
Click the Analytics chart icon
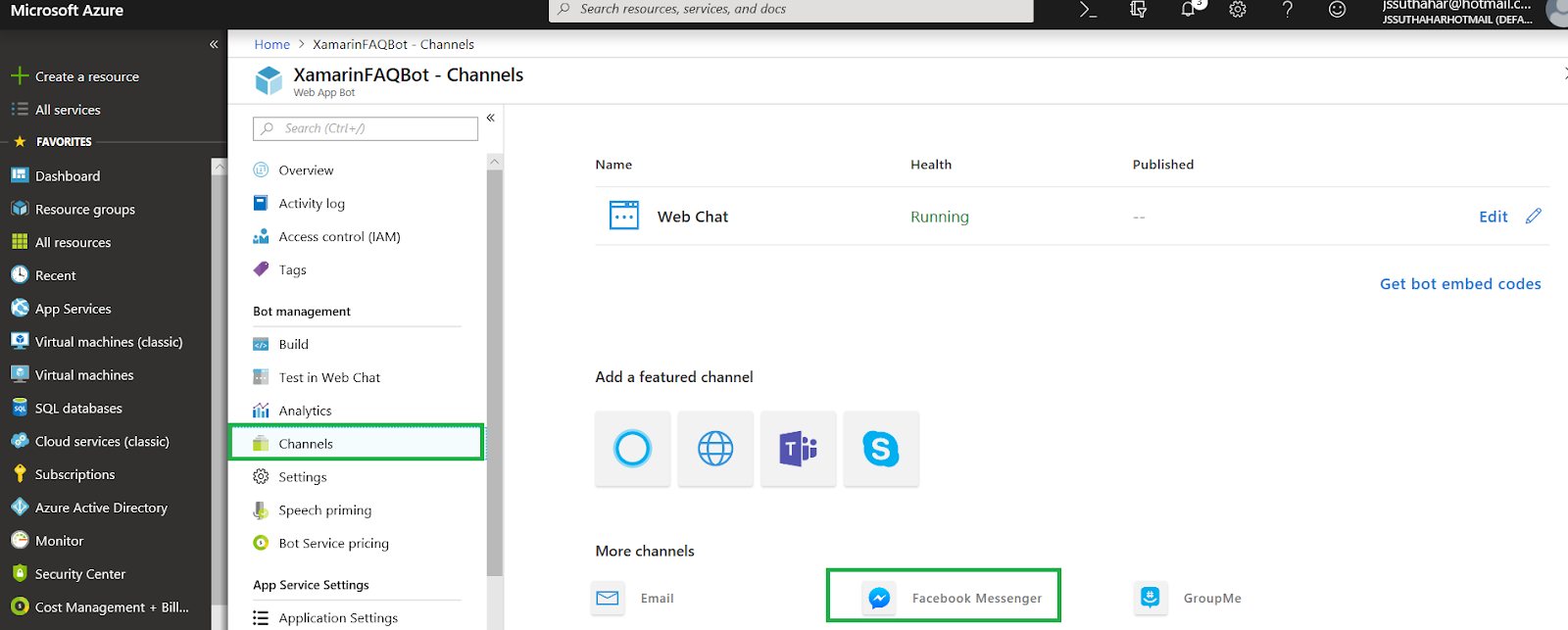261,411
